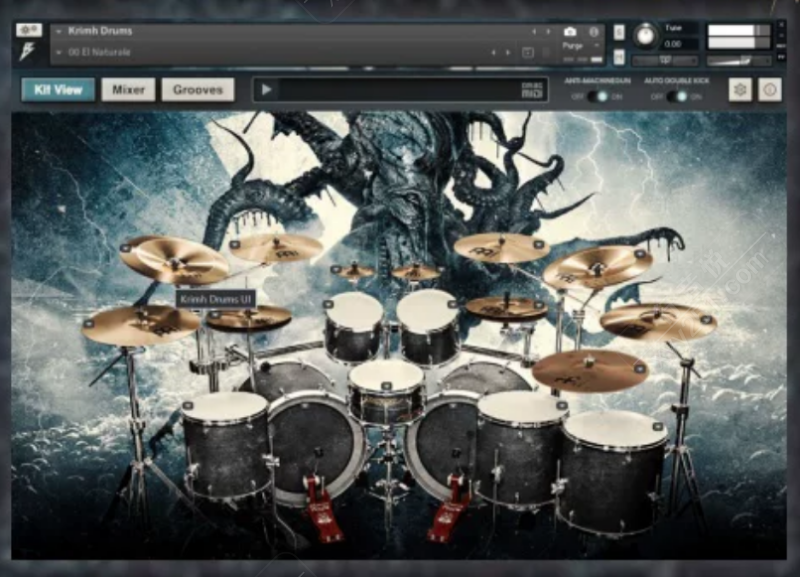Image resolution: width=800 pixels, height=577 pixels.
Task: Click the left hi-hat cymbal
Action: click(248, 318)
